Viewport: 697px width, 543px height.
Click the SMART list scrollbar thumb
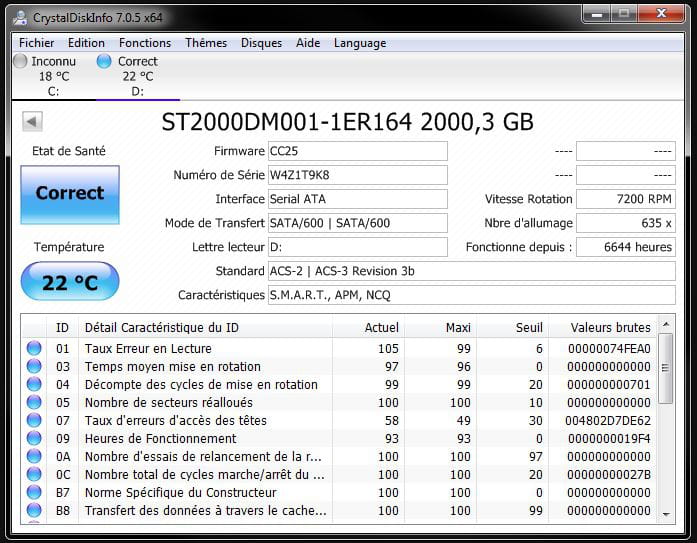(x=665, y=368)
